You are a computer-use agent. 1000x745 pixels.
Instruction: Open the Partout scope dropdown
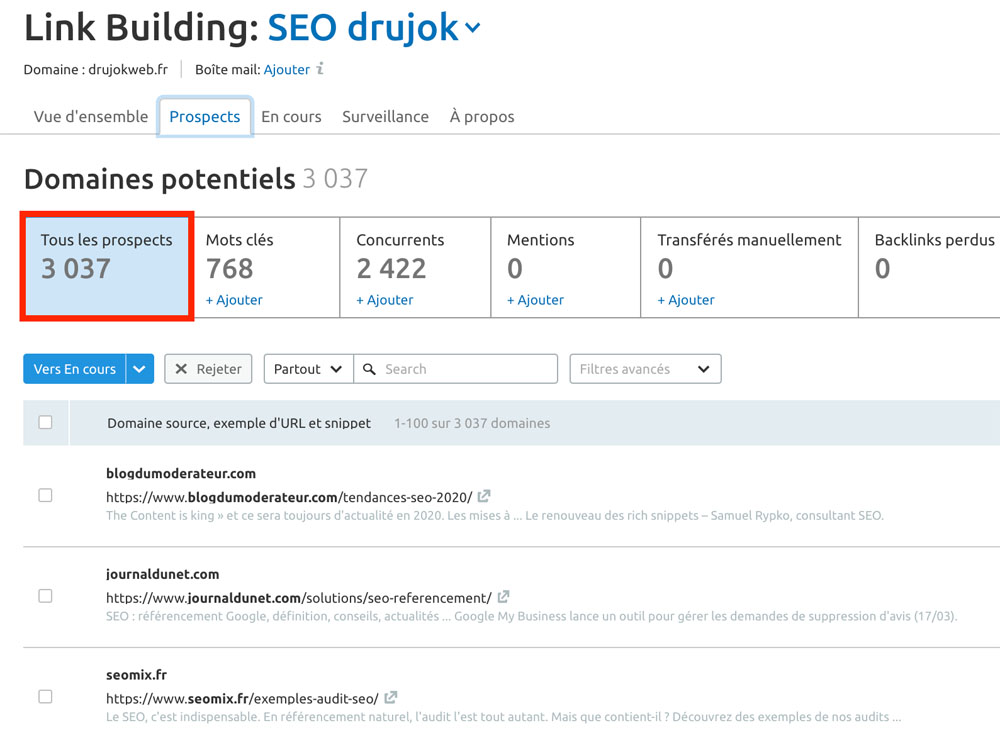[x=309, y=369]
